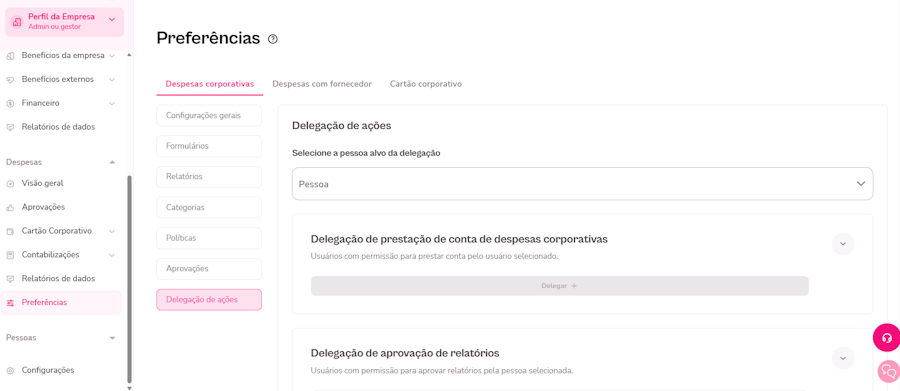This screenshot has width=900, height=391.
Task: Switch to Cartão corporativo tab
Action: pyautogui.click(x=426, y=84)
